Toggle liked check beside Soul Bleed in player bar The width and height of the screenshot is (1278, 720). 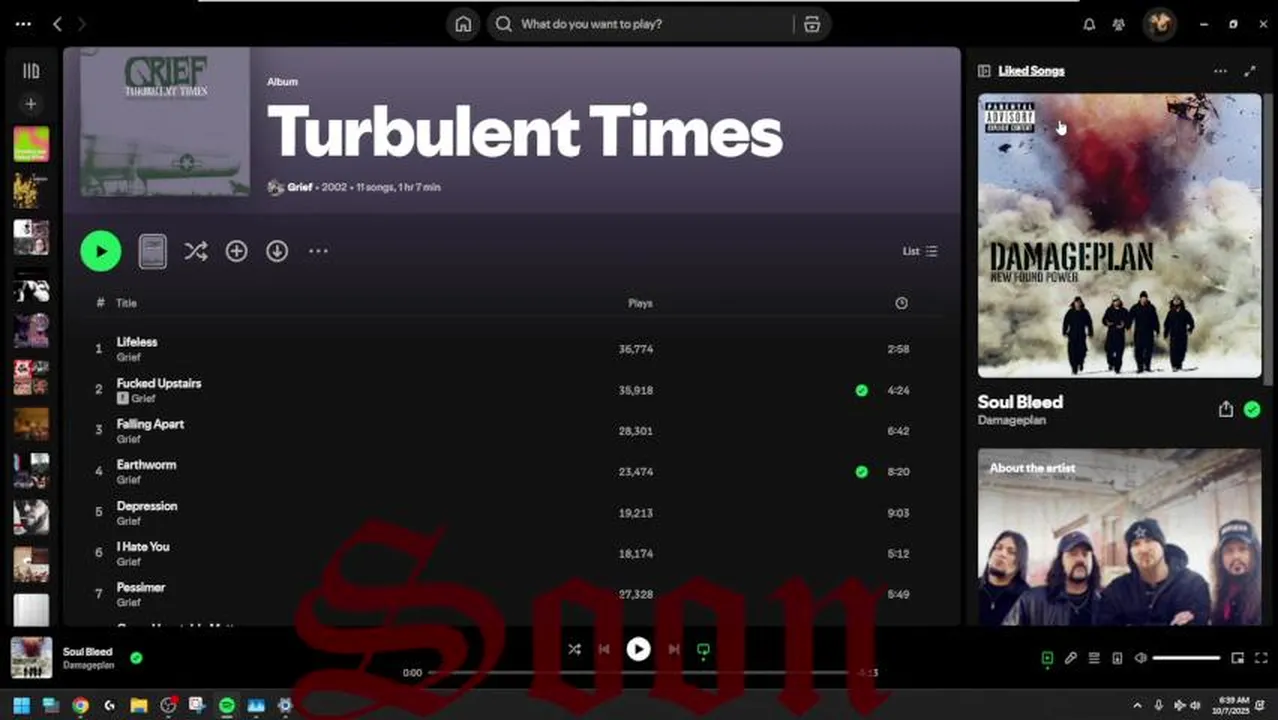[x=136, y=657]
